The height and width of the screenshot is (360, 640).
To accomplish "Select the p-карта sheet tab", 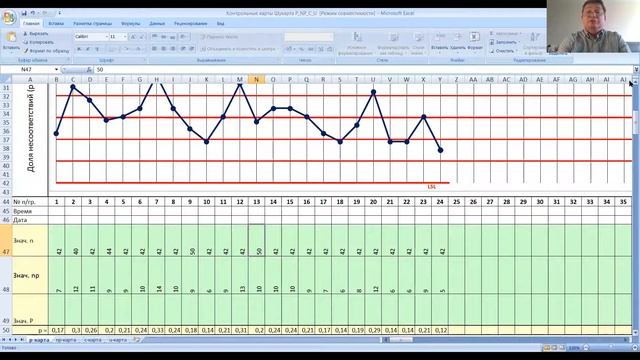I will click(x=39, y=340).
